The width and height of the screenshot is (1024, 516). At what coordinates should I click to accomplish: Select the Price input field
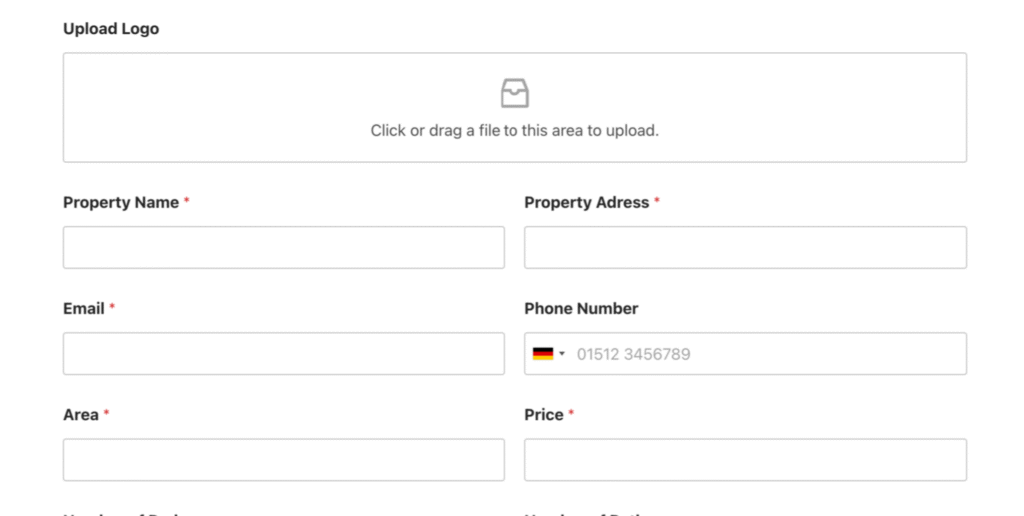click(745, 460)
